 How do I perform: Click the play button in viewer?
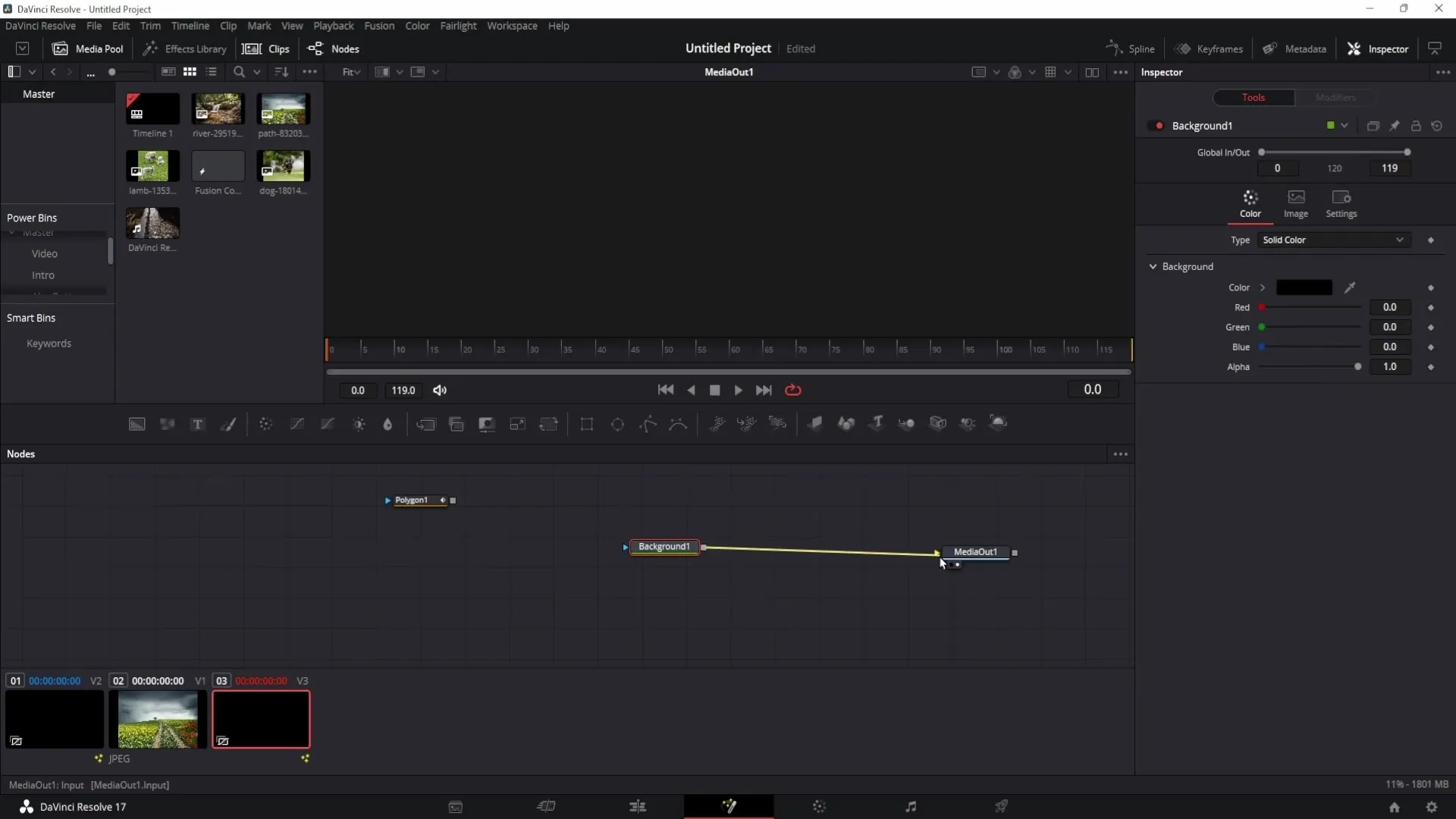tap(738, 391)
